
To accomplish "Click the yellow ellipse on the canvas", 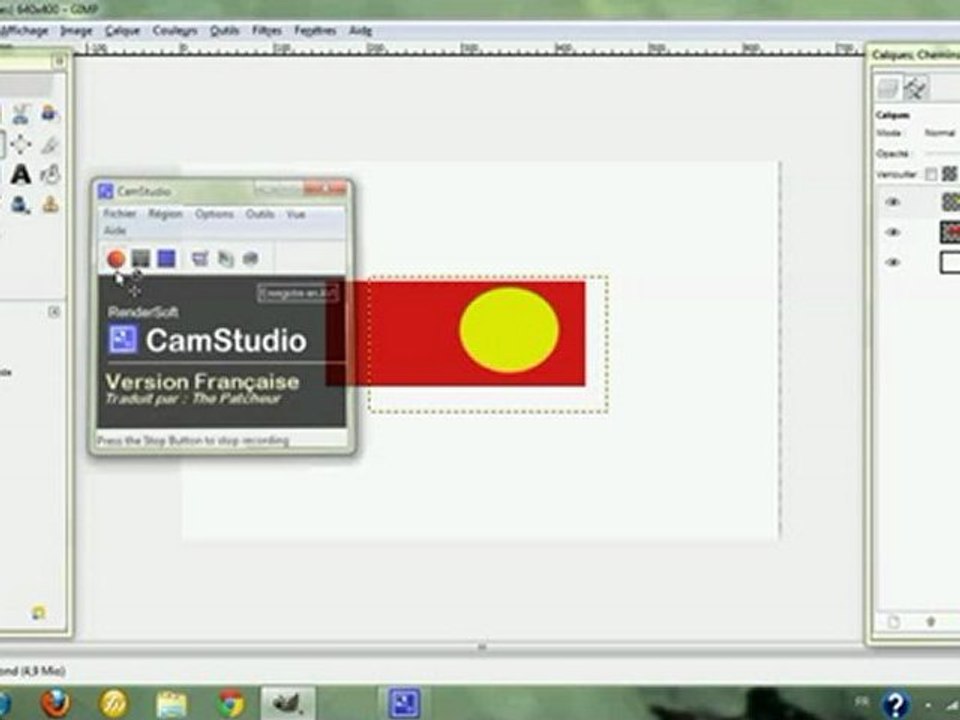I will [x=509, y=330].
